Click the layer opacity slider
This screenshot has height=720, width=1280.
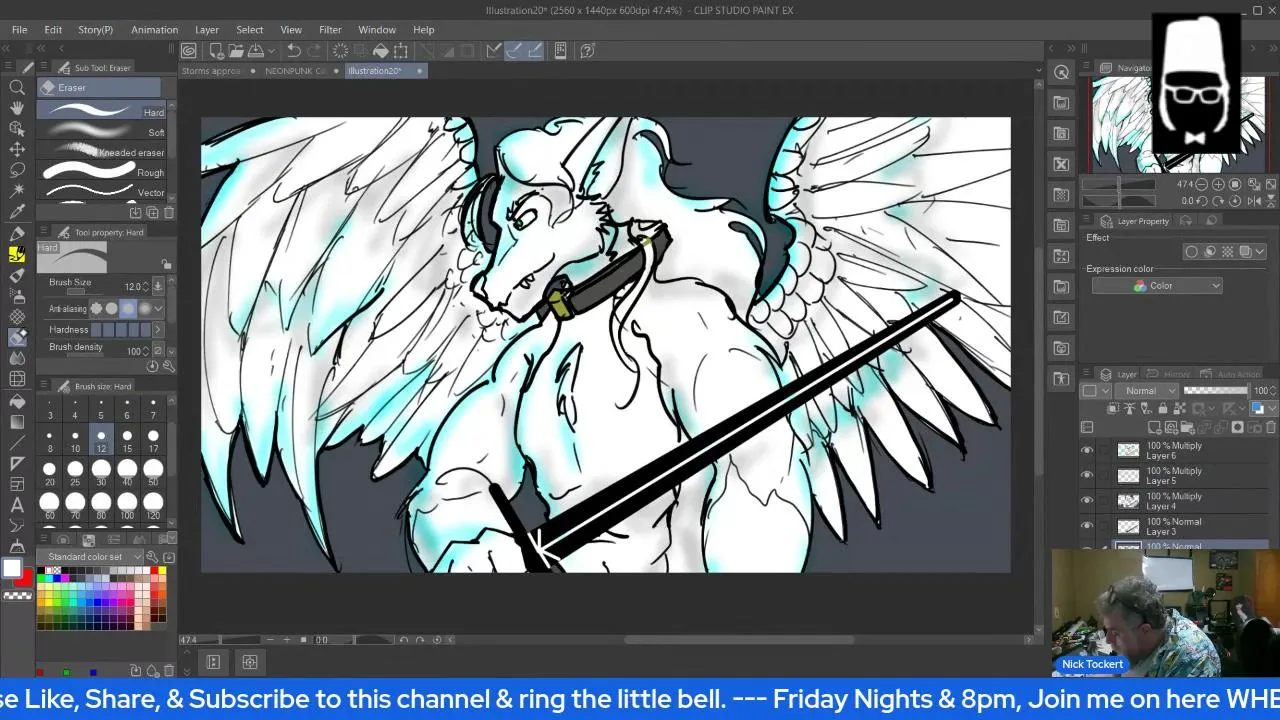1216,391
